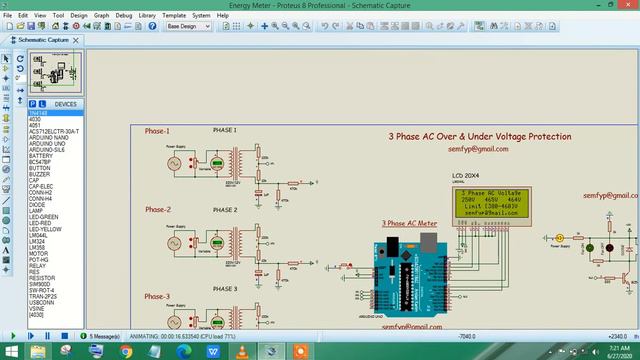Click the Arduino UNO board in schematic
Image resolution: width=640 pixels, height=360 pixels.
pyautogui.click(x=411, y=275)
